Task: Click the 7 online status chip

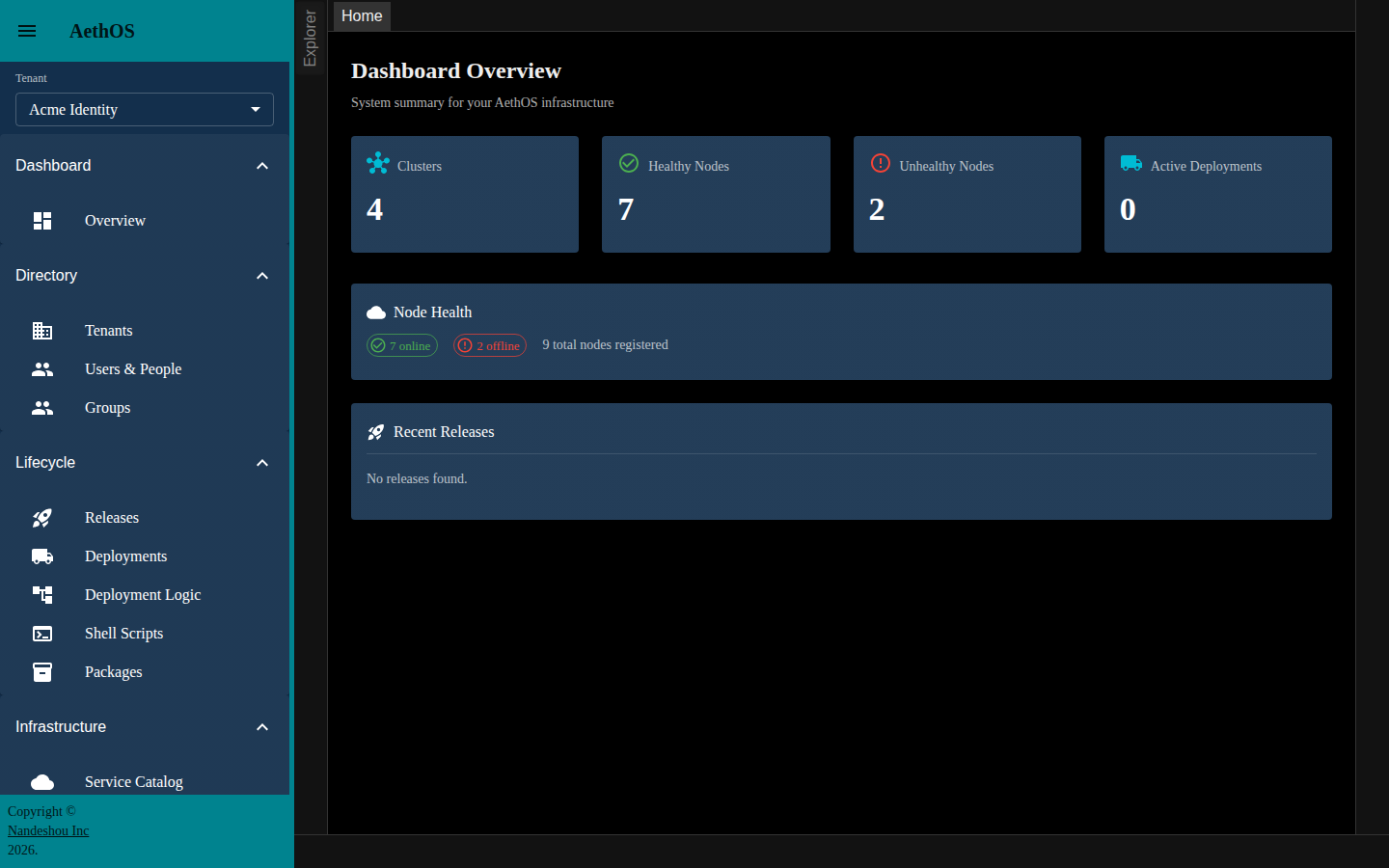Action: pyautogui.click(x=402, y=345)
